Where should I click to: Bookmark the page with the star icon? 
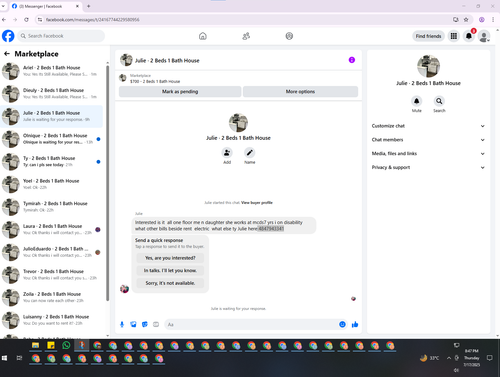pos(466,20)
